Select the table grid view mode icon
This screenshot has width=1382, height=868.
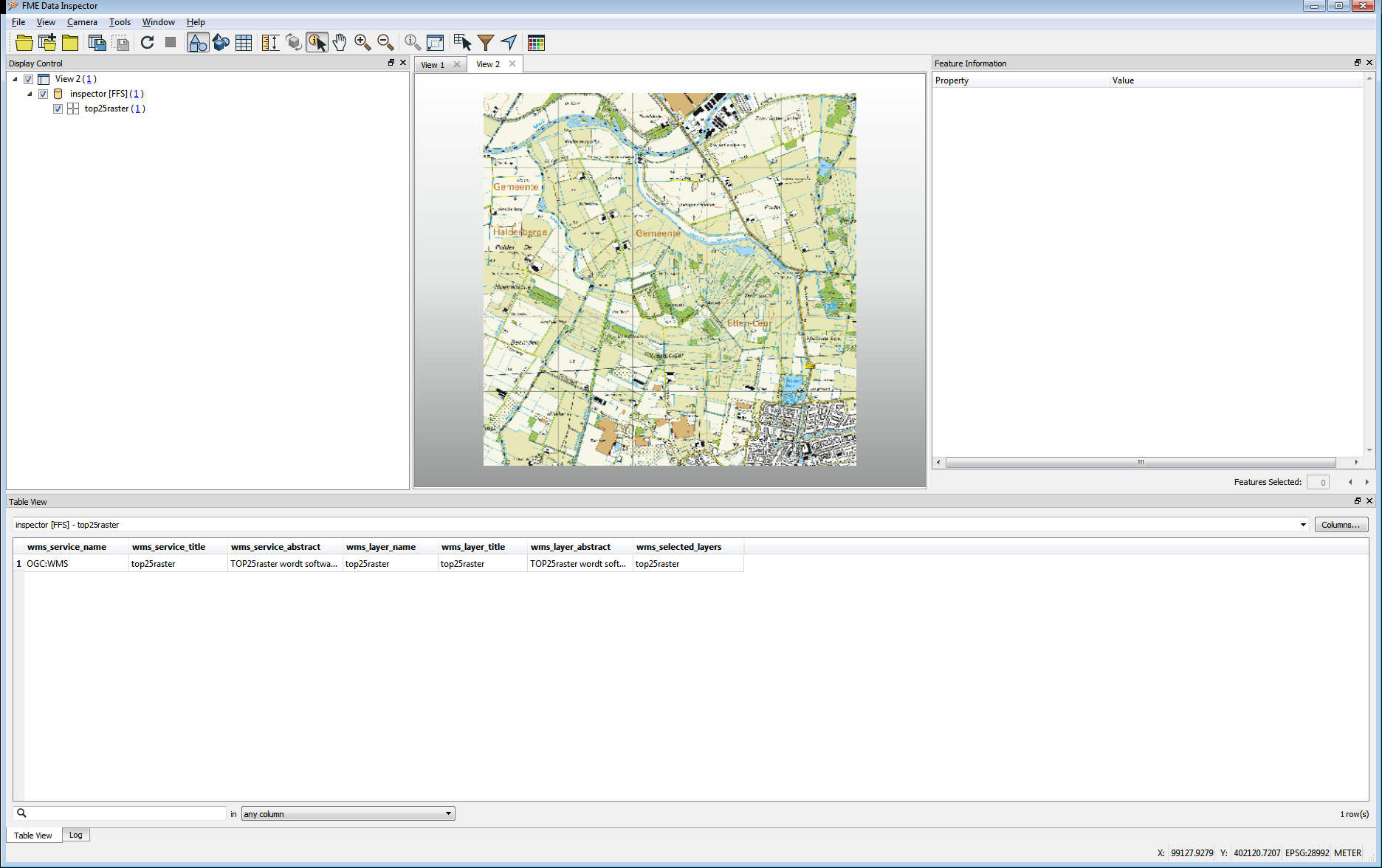(244, 43)
